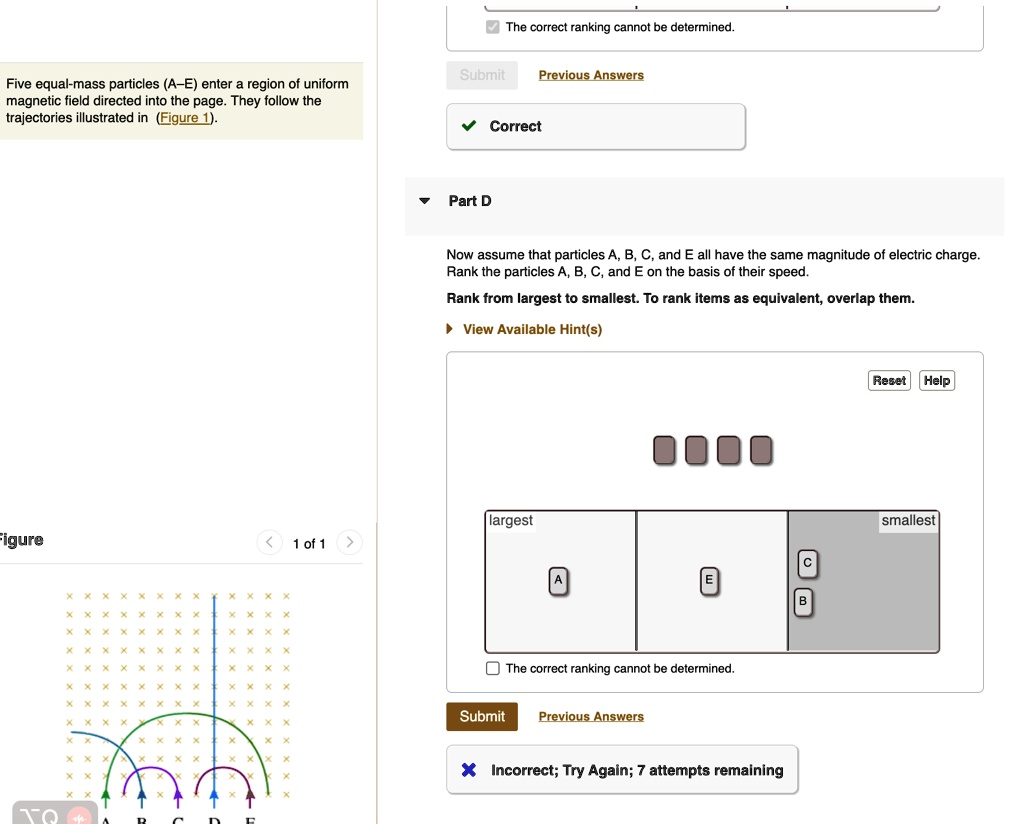
Task: Check Part D 'ranking cannot be determined' box
Action: [493, 669]
